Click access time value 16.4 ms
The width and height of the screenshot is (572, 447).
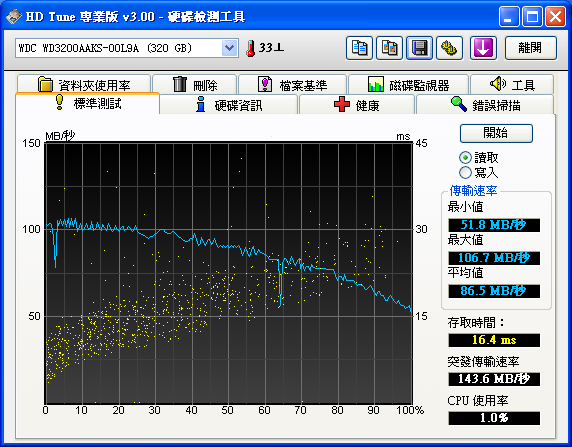494,340
